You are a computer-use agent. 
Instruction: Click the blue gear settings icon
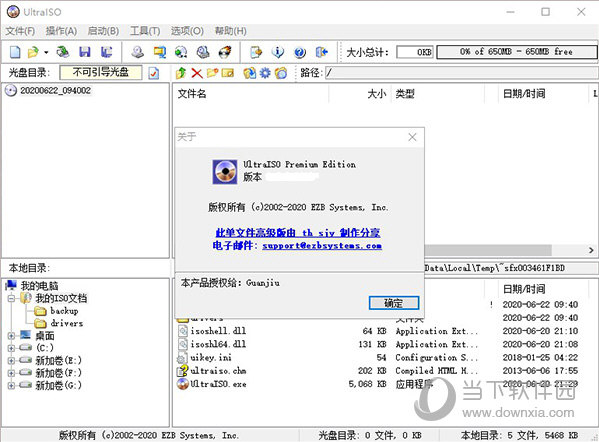point(265,73)
